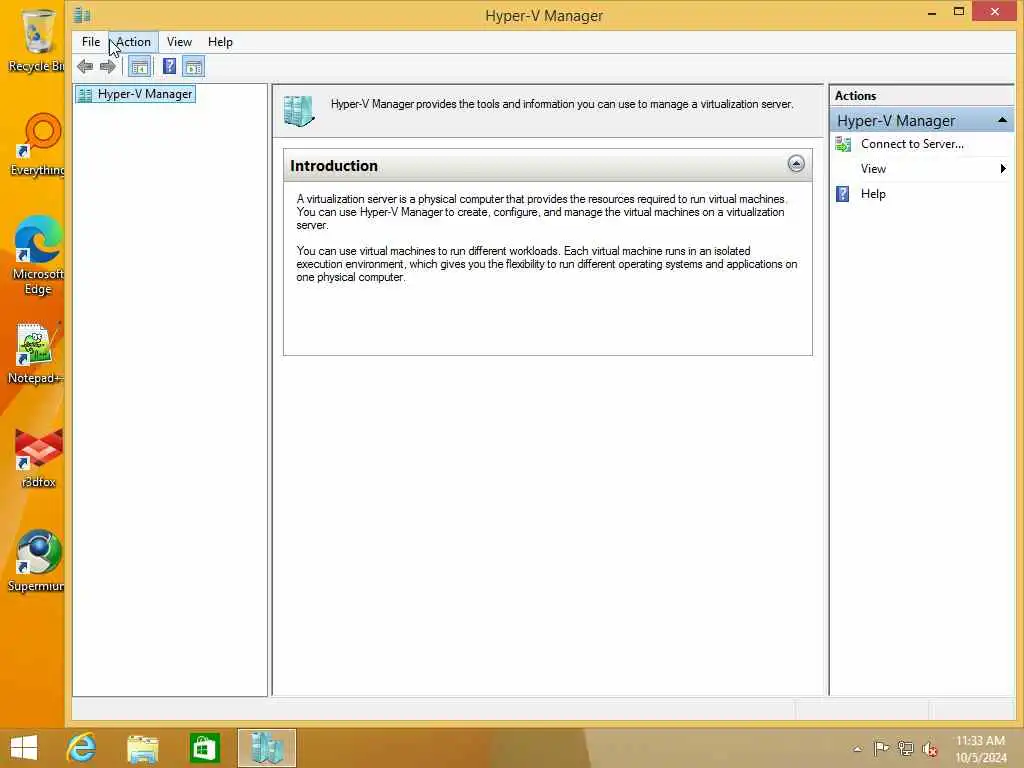Viewport: 1024px width, 768px height.
Task: Toggle Show/Hide Console Tree toolbar icon
Action: 139,66
